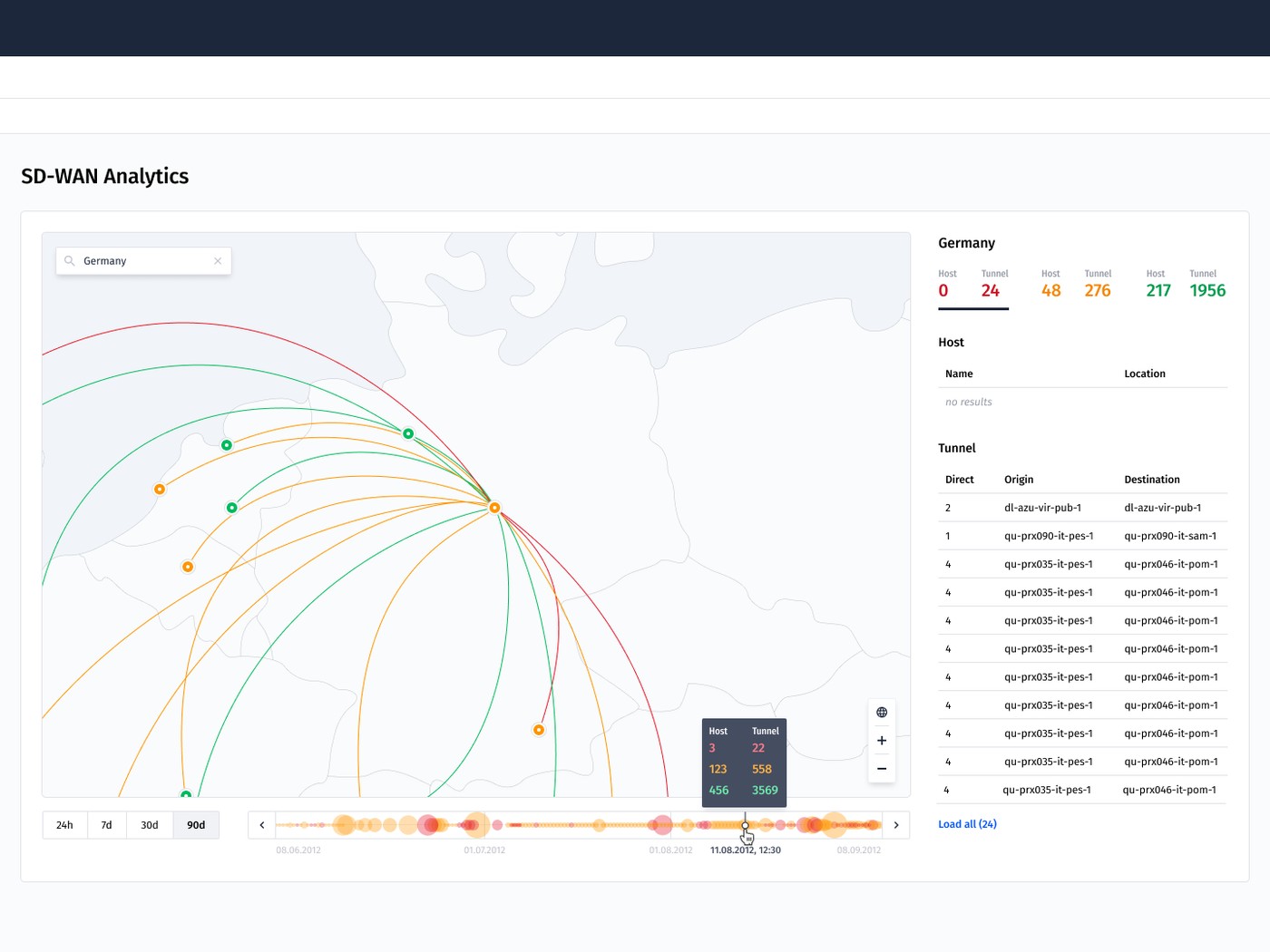Screen dimensions: 1270x952
Task: Click the tooltip host value 123
Action: [718, 769]
